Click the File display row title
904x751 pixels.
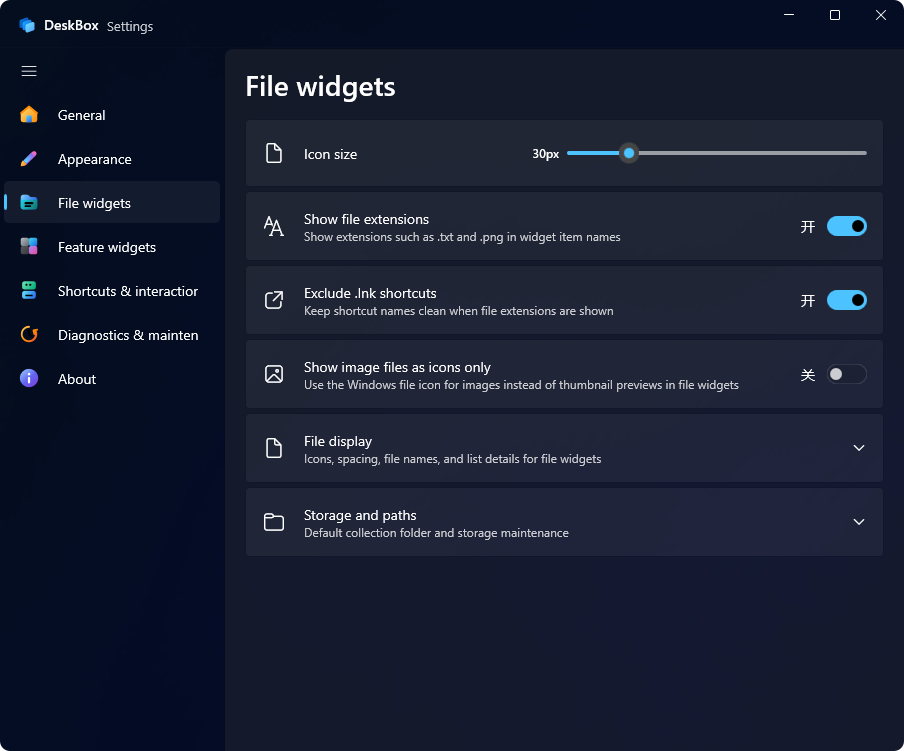pos(338,441)
